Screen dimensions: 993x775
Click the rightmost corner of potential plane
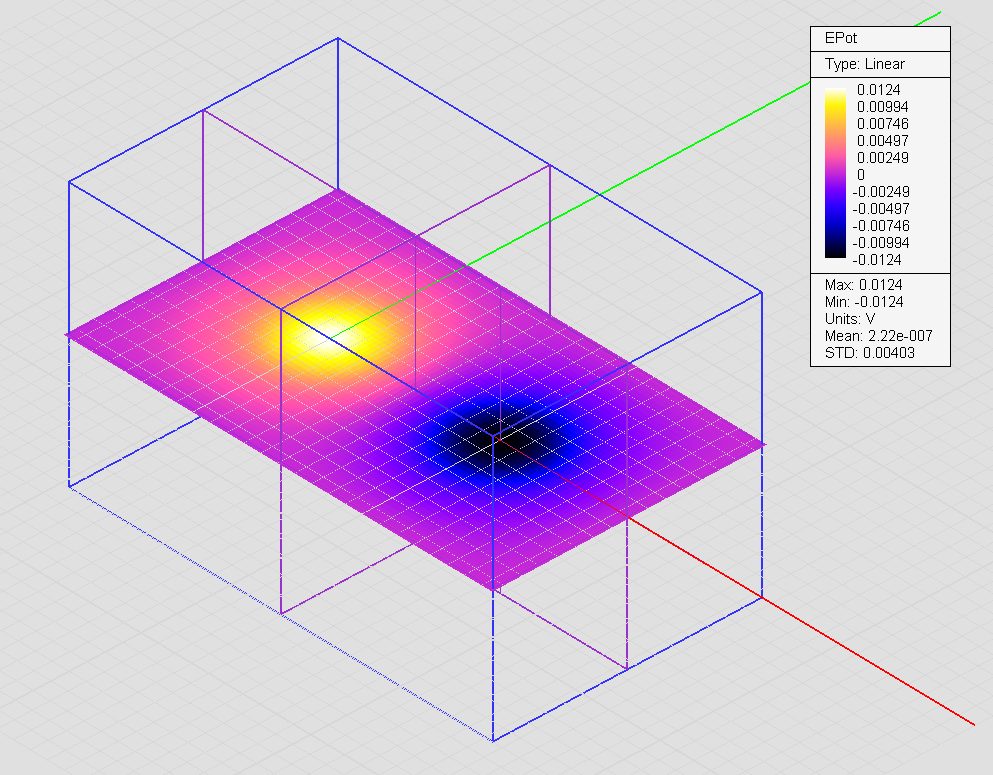click(x=762, y=444)
